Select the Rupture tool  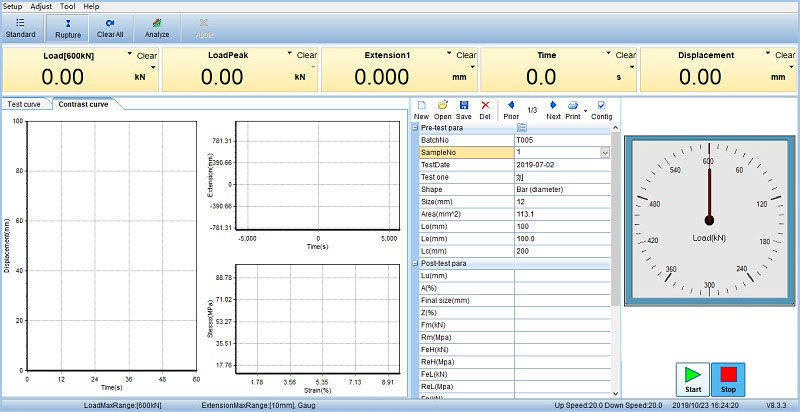click(x=68, y=27)
